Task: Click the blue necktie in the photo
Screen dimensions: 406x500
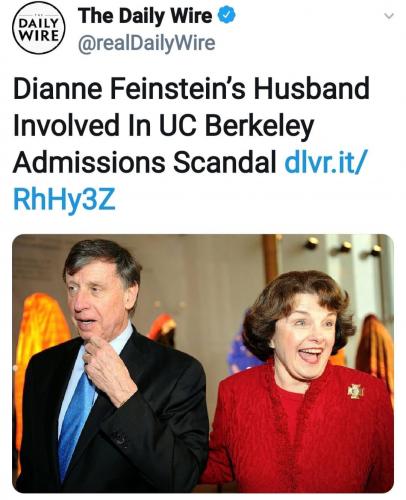Action: pyautogui.click(x=75, y=423)
